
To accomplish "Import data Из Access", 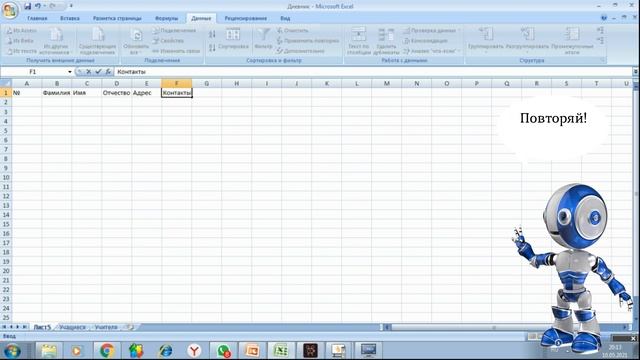I will (22, 31).
